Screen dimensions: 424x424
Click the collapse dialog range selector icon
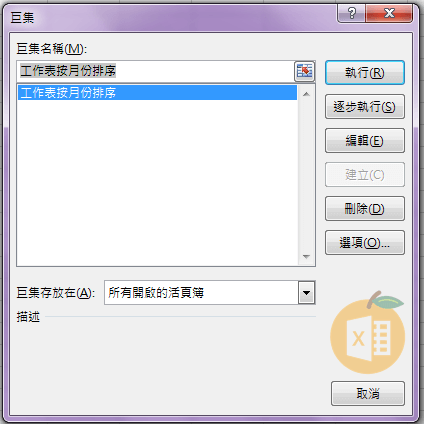pos(304,71)
